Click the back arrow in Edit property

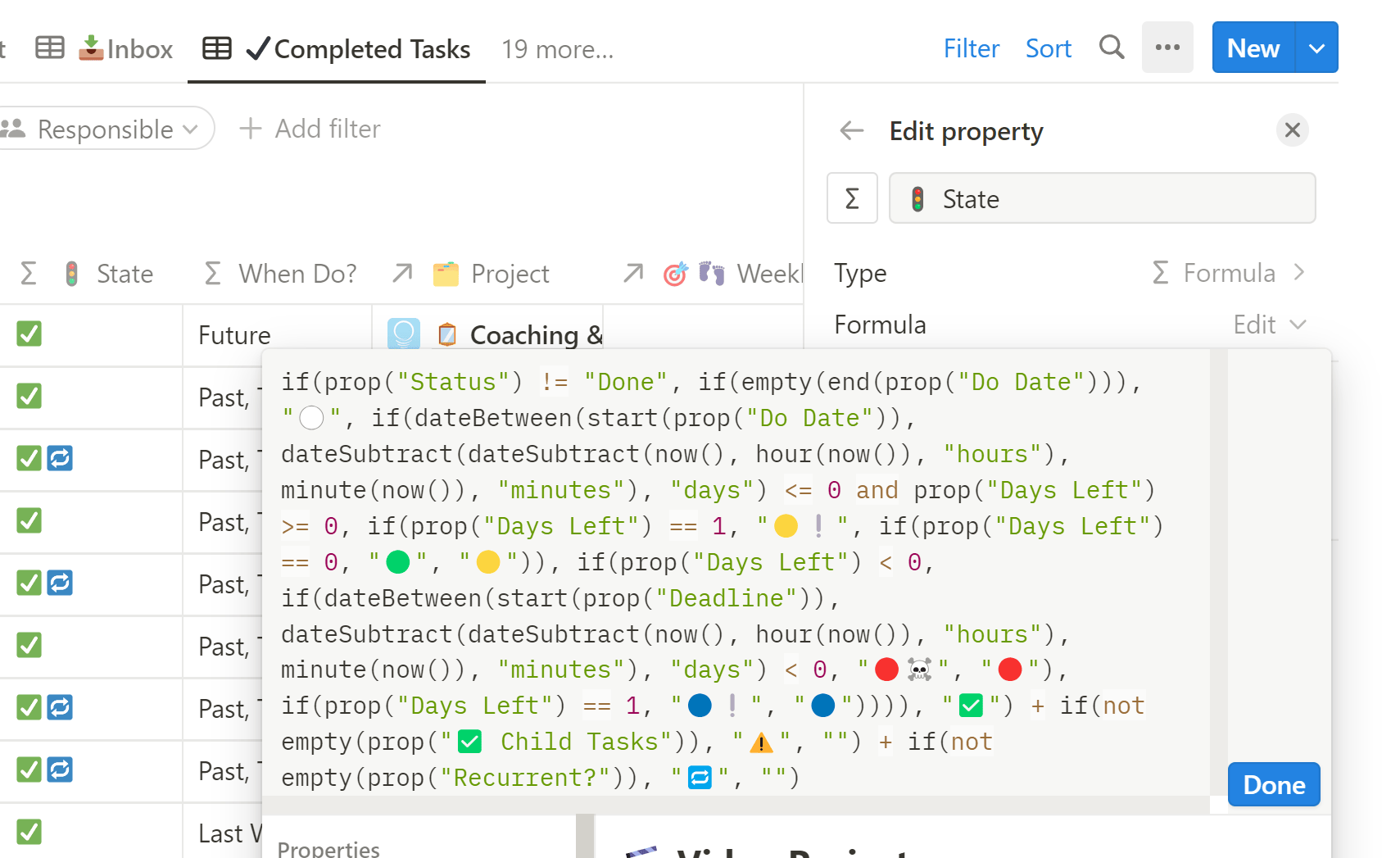tap(852, 131)
